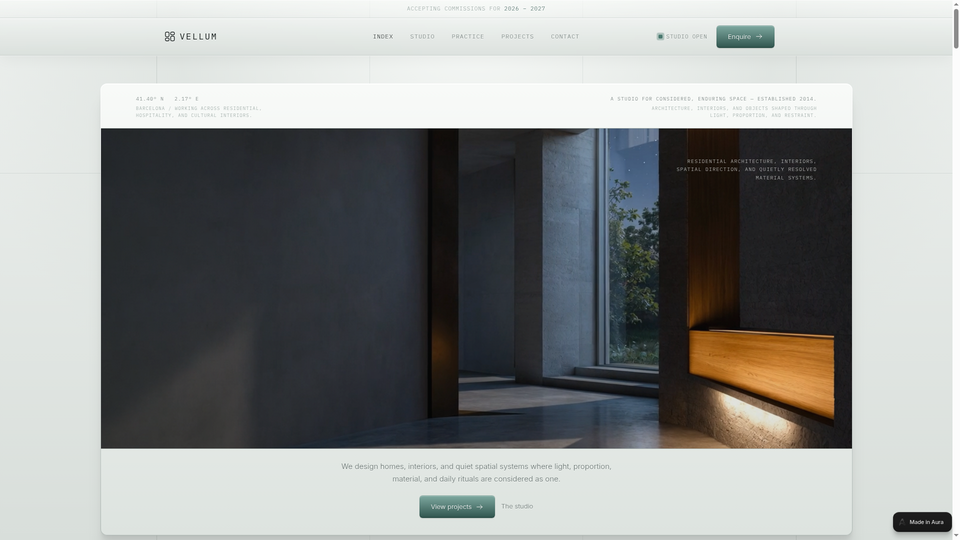Select Contact in the top navigation
The image size is (960, 540).
pyautogui.click(x=564, y=37)
